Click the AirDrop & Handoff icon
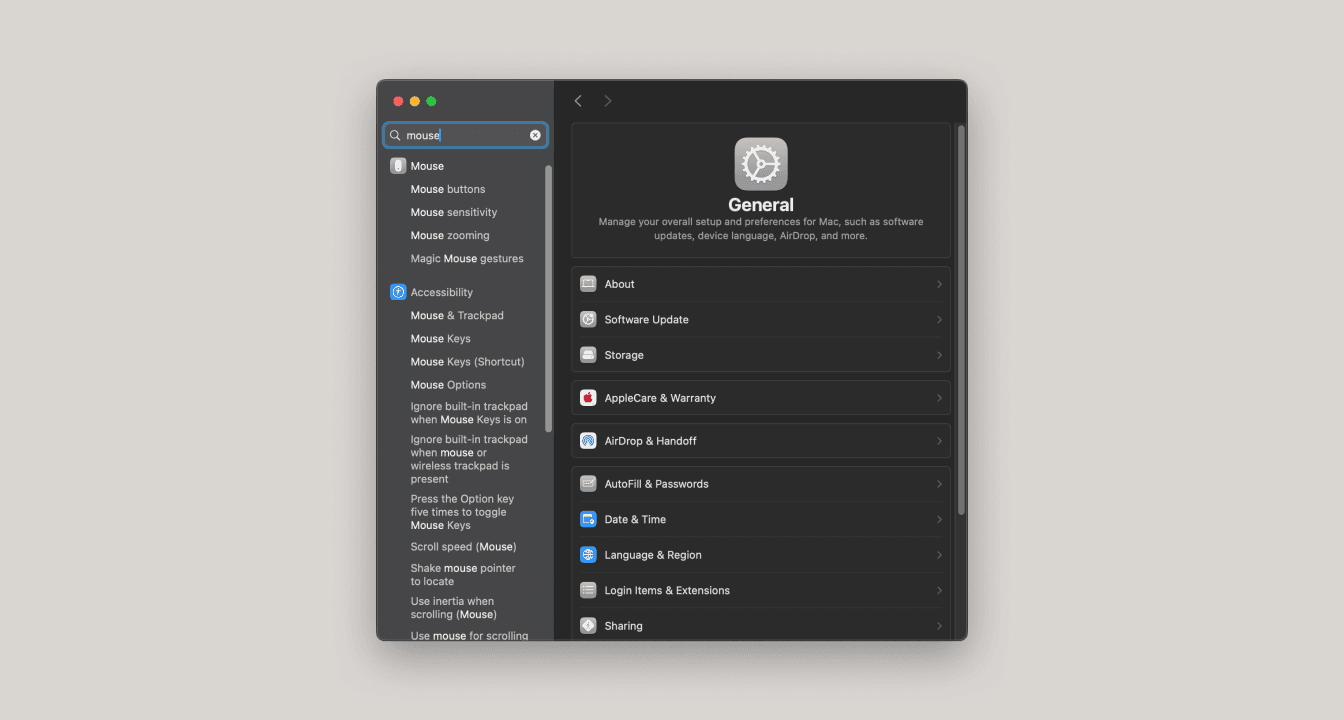The image size is (1344, 720). [x=588, y=441]
